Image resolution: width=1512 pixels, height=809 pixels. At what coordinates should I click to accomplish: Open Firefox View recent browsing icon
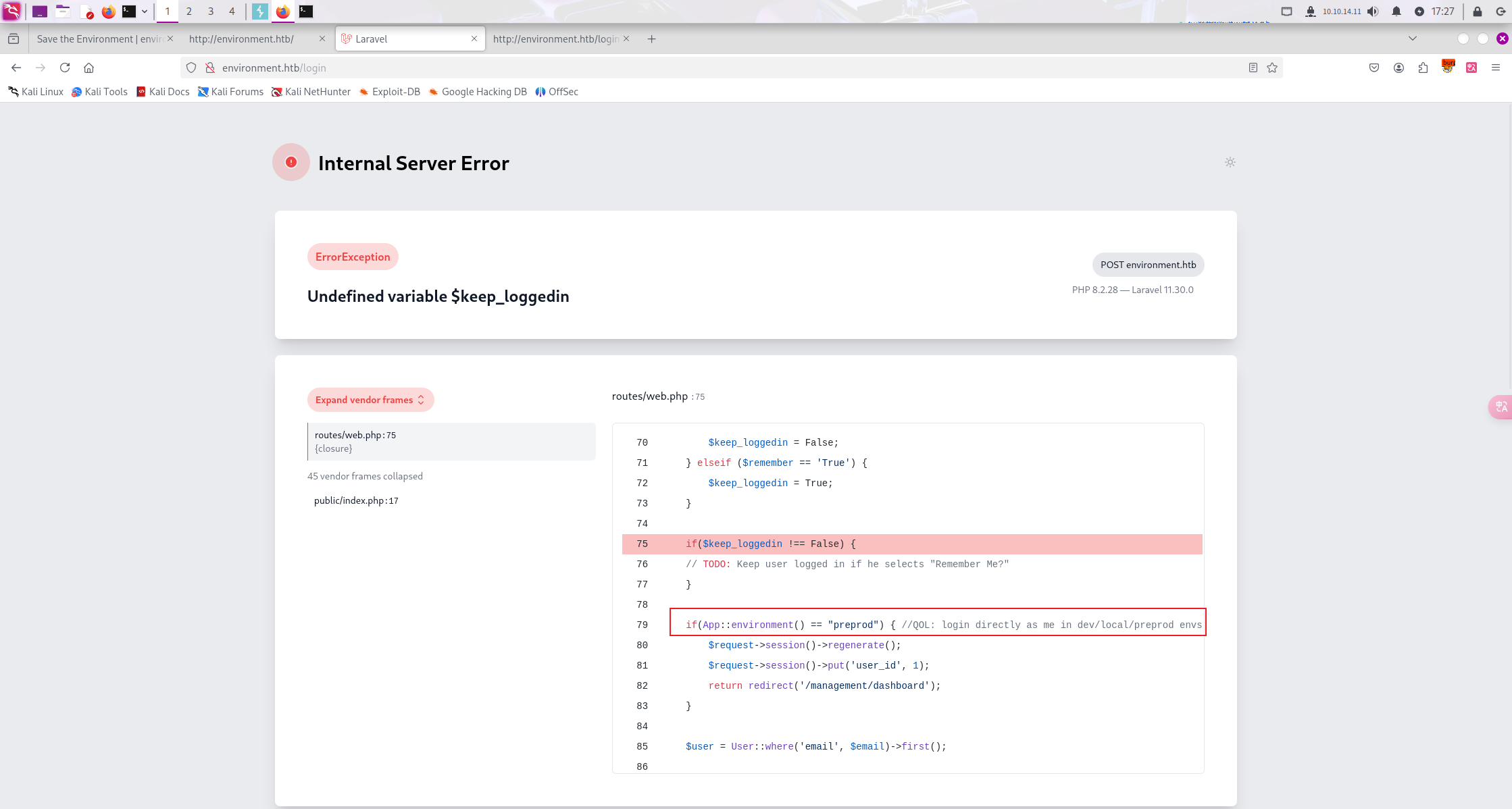14,39
